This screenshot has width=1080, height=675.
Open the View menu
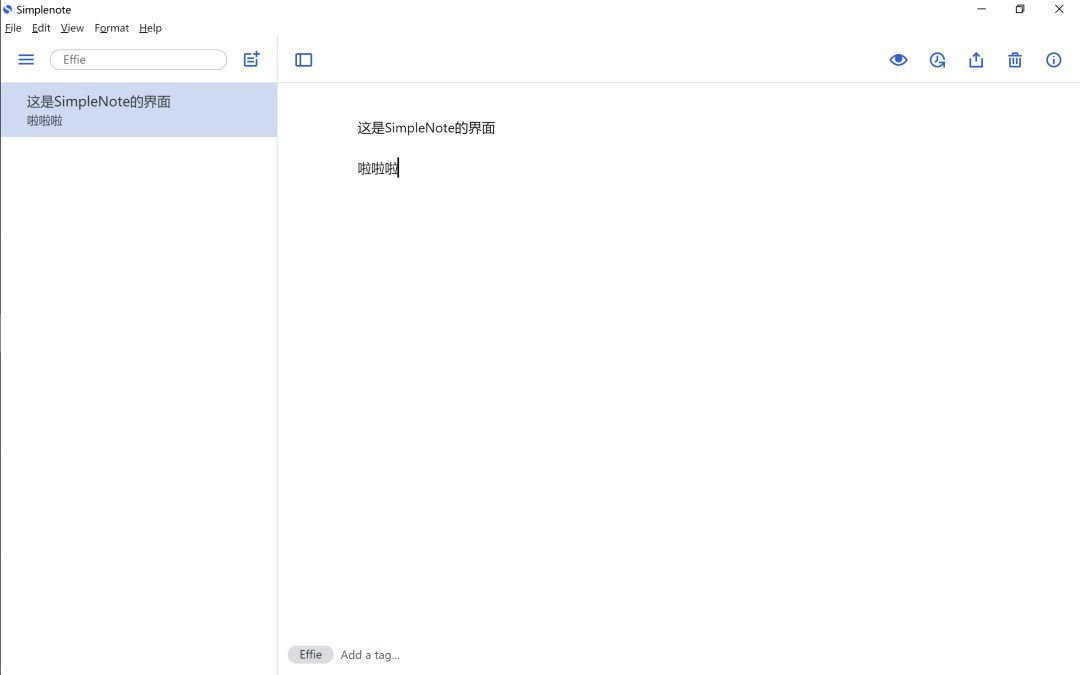point(72,28)
